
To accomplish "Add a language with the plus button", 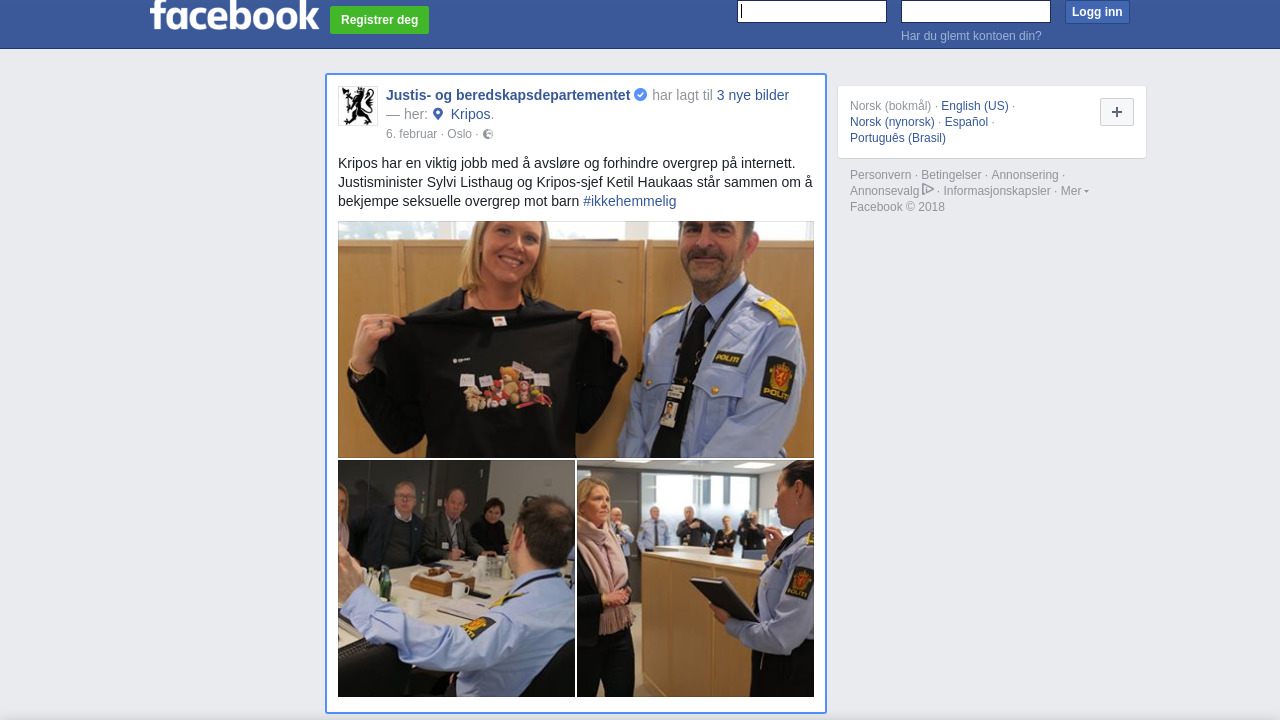I will pos(1117,112).
